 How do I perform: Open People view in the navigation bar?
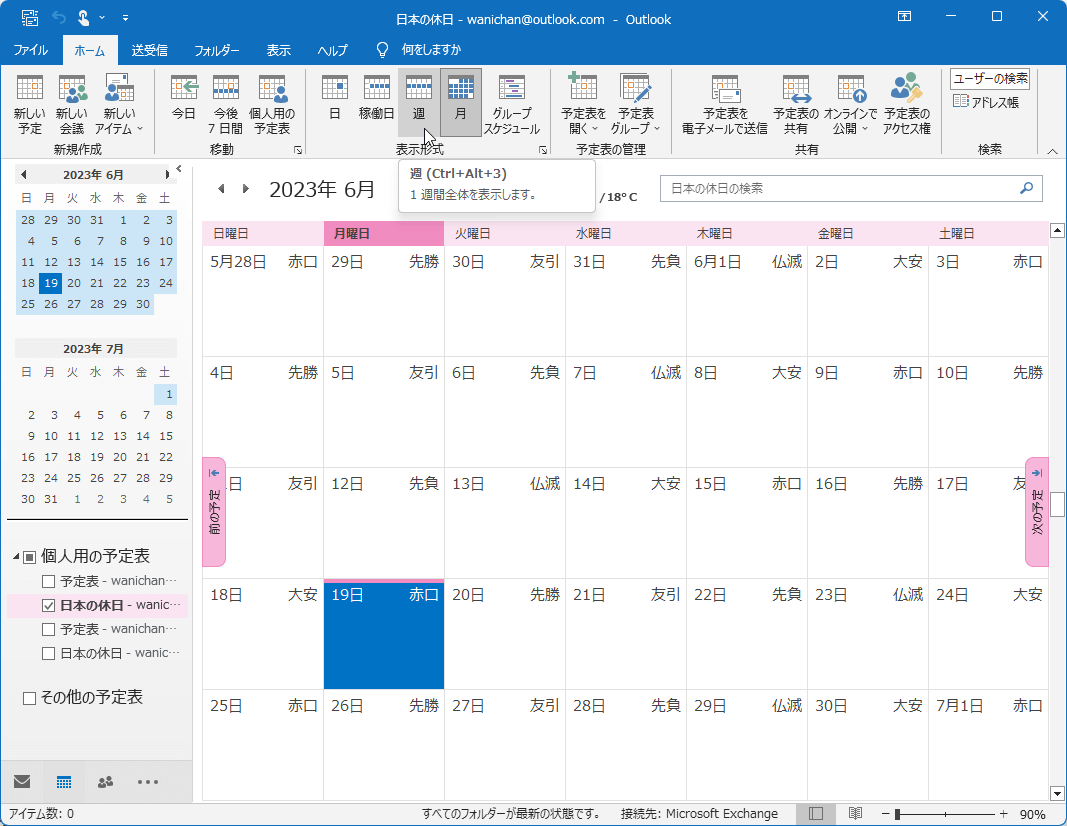[x=105, y=782]
